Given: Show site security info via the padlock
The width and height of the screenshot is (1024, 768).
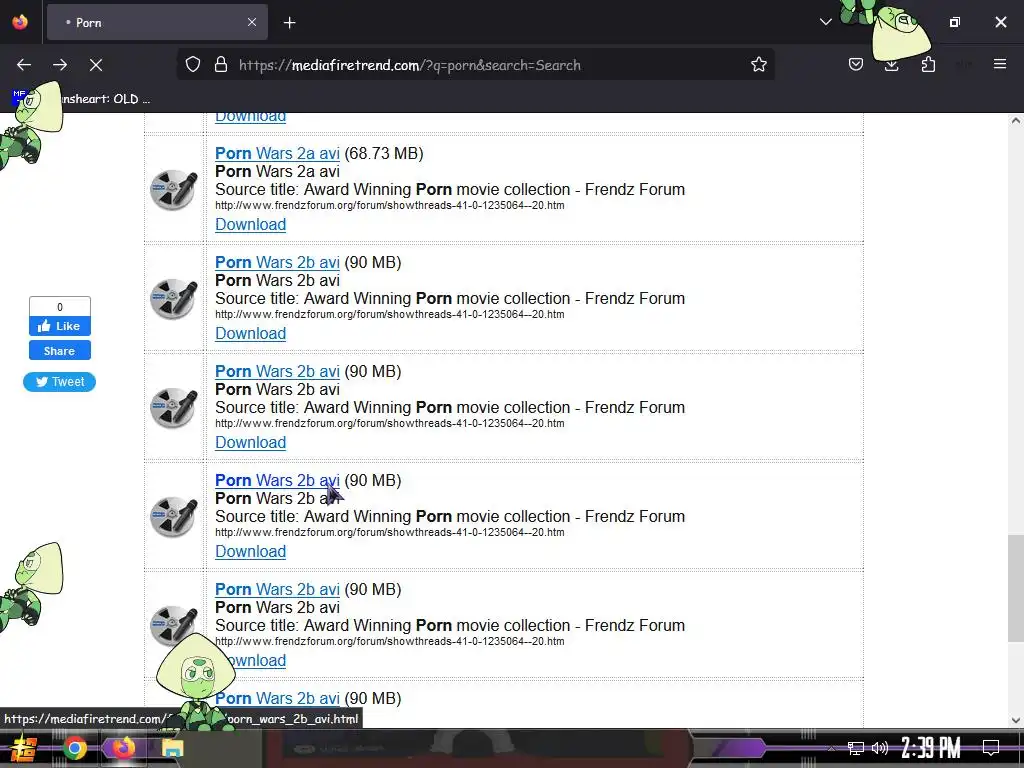Looking at the screenshot, I should coord(221,65).
